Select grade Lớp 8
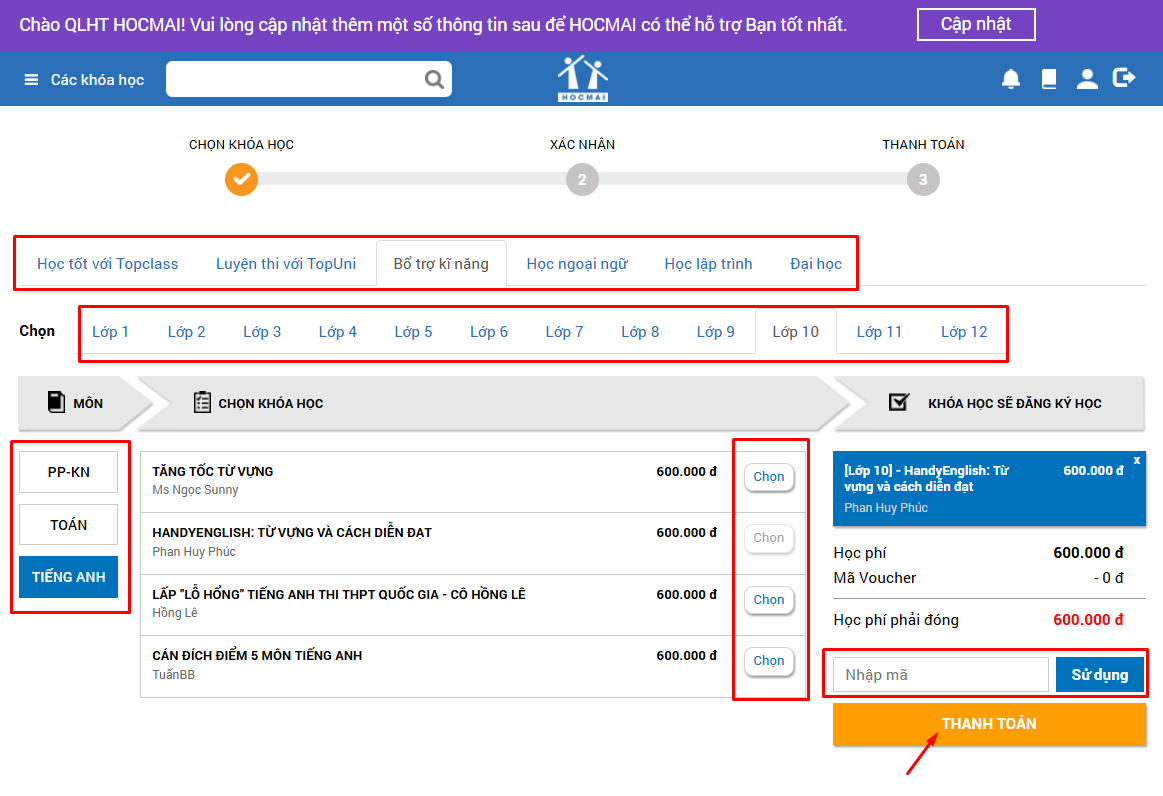 [640, 332]
